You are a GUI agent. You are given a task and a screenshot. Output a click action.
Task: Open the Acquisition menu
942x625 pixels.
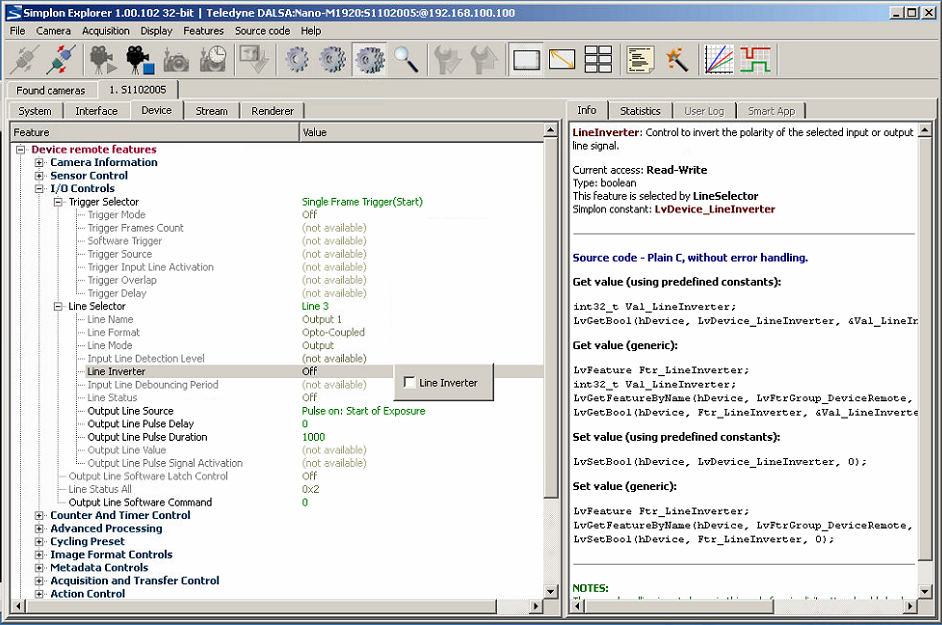(x=106, y=31)
